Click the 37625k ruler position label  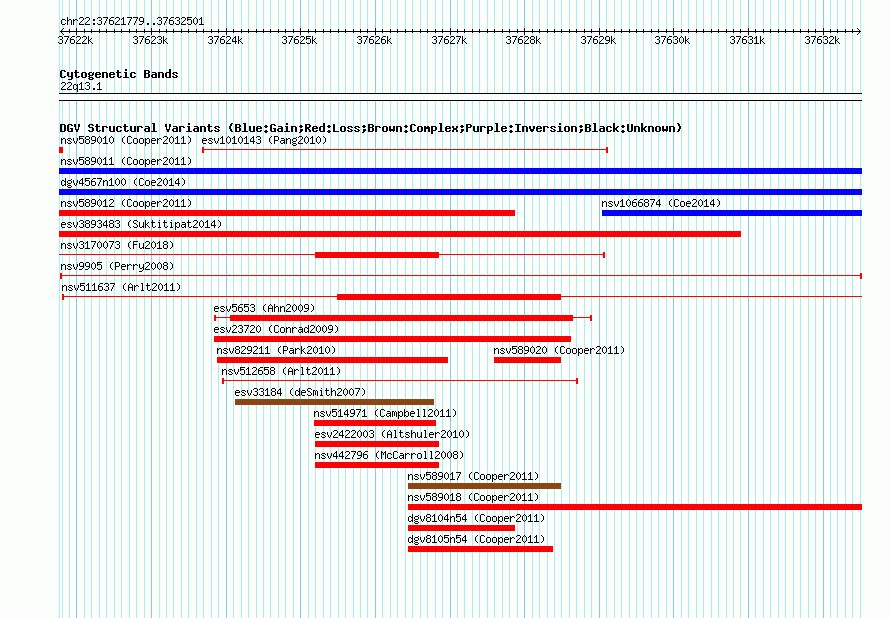pyautogui.click(x=299, y=40)
